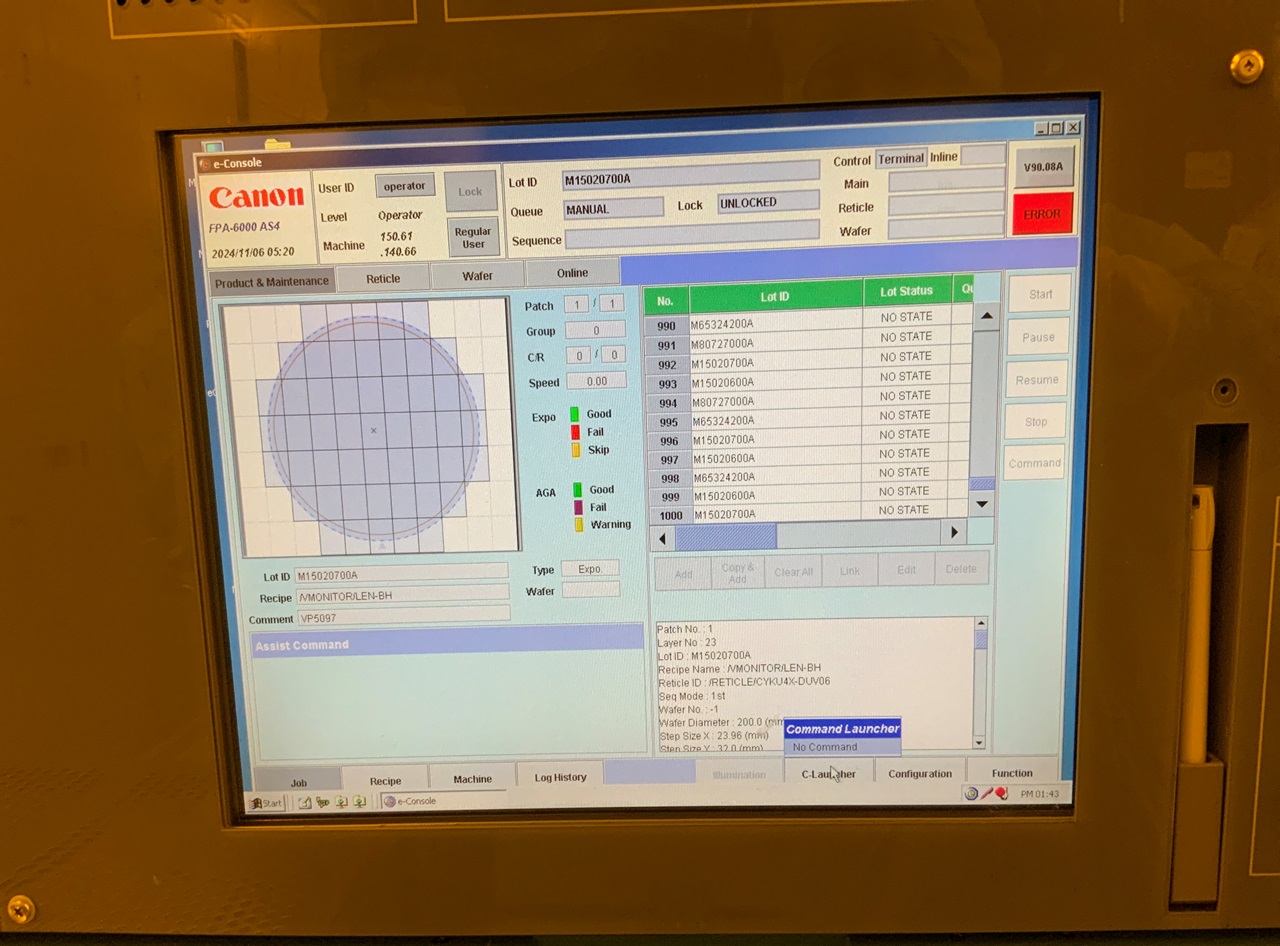Click the red pen system tray icon
The image size is (1280, 946).
(986, 794)
